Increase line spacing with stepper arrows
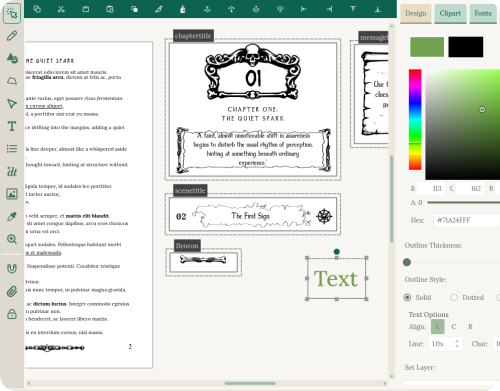The height and width of the screenshot is (391, 500). [x=457, y=341]
